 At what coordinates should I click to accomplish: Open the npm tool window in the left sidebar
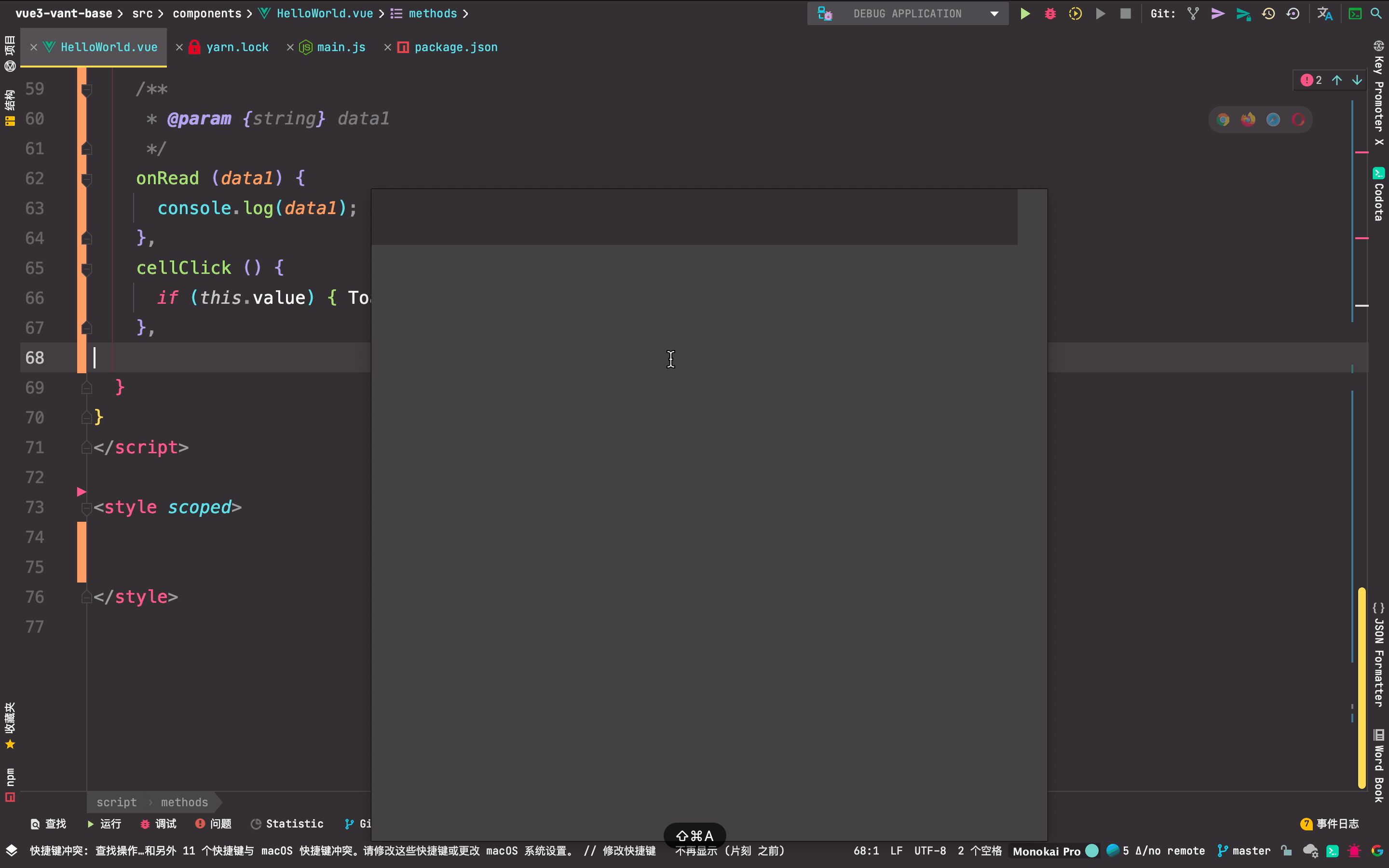point(10,780)
